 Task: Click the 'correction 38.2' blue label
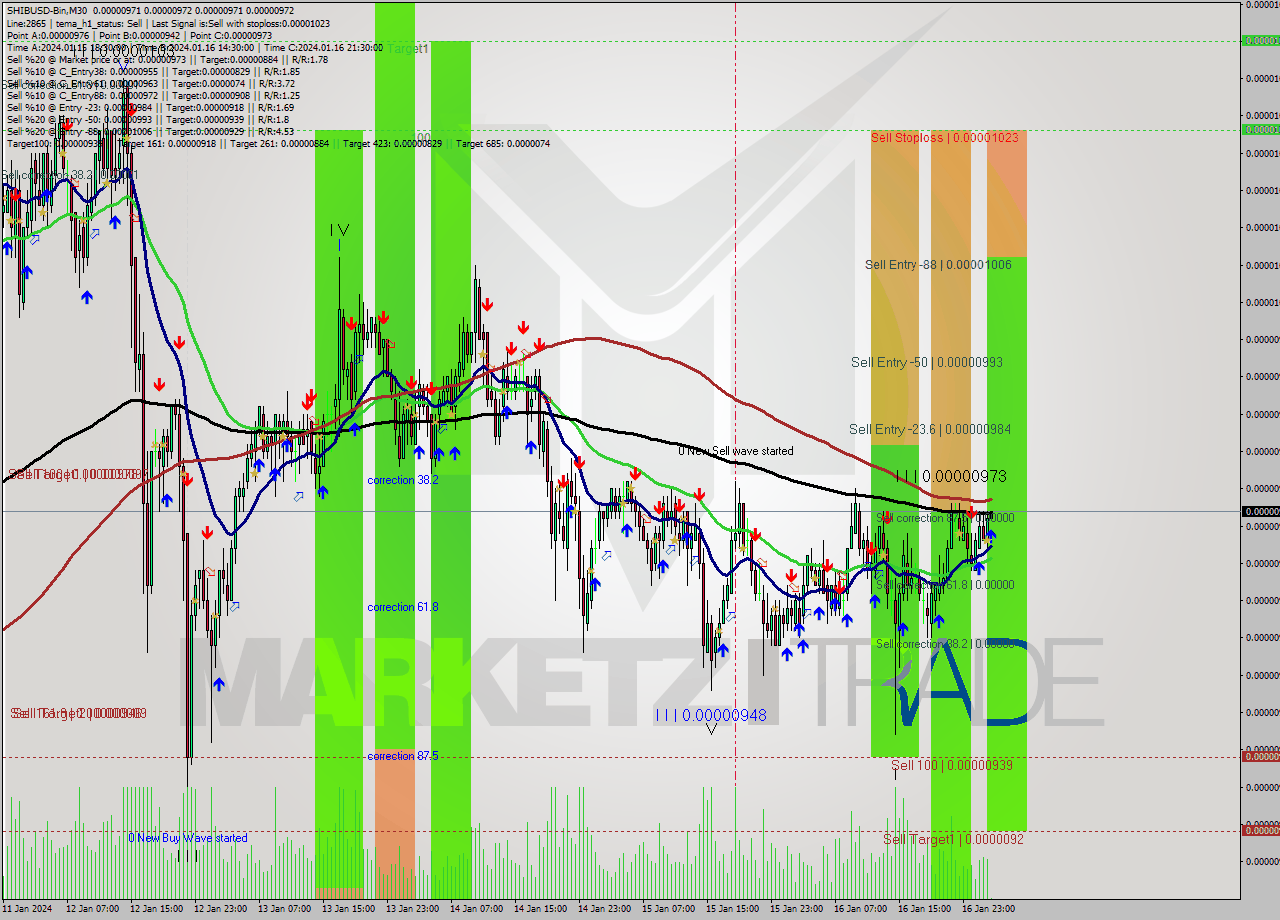click(x=403, y=480)
